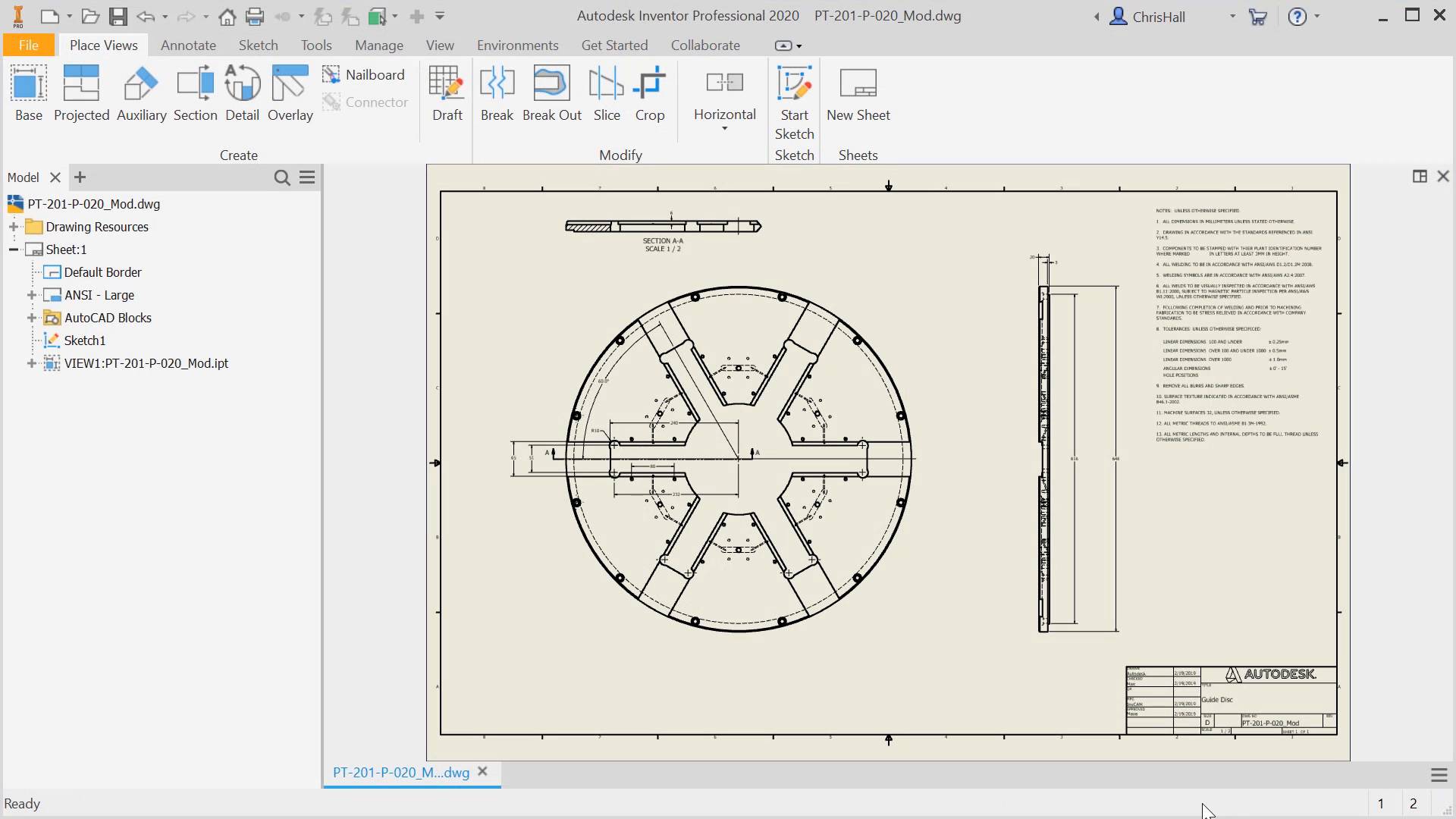Expand the AutoCAD Blocks node
This screenshot has width=1456, height=819.
pyautogui.click(x=30, y=317)
